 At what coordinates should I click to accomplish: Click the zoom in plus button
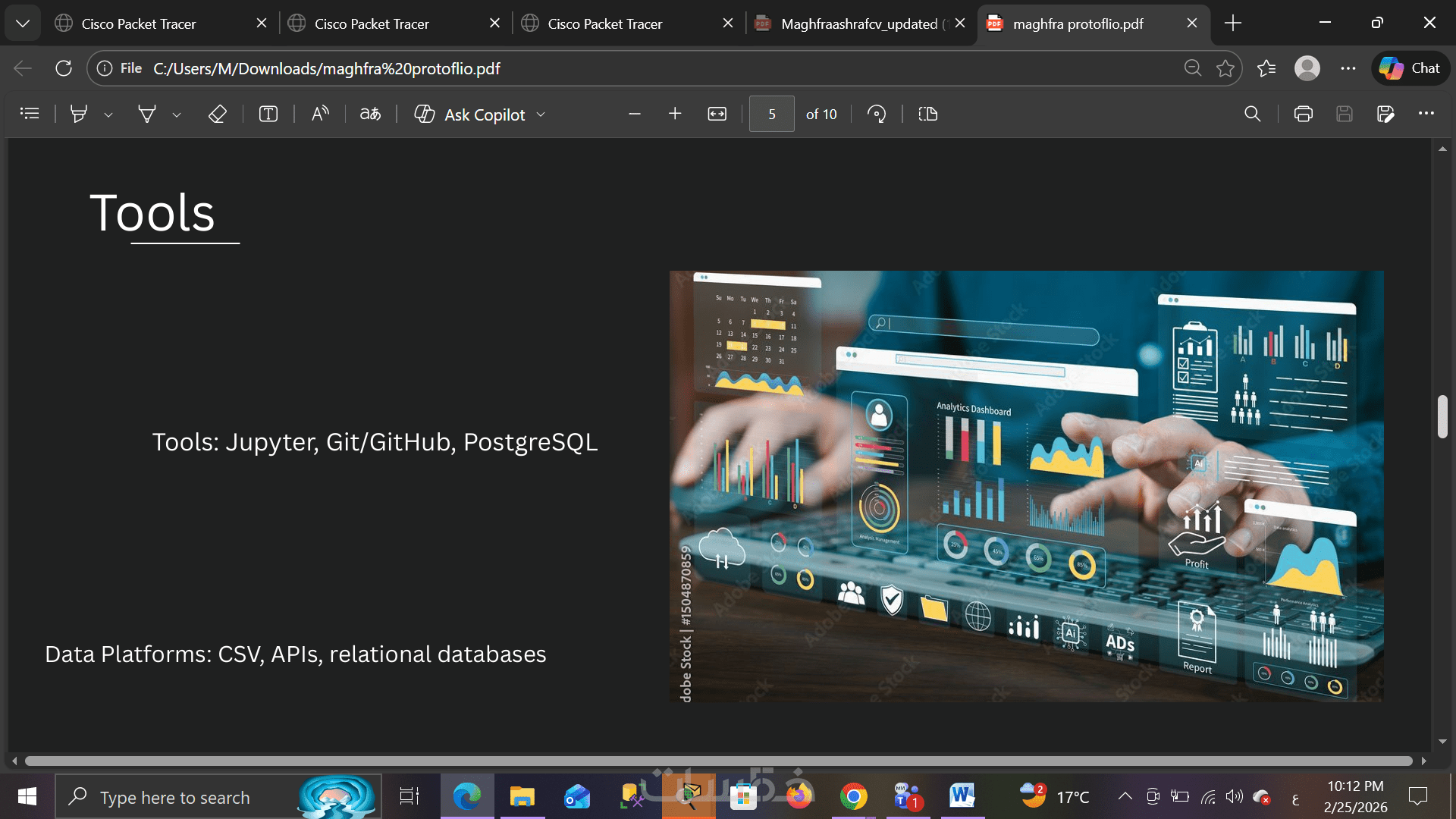(675, 114)
